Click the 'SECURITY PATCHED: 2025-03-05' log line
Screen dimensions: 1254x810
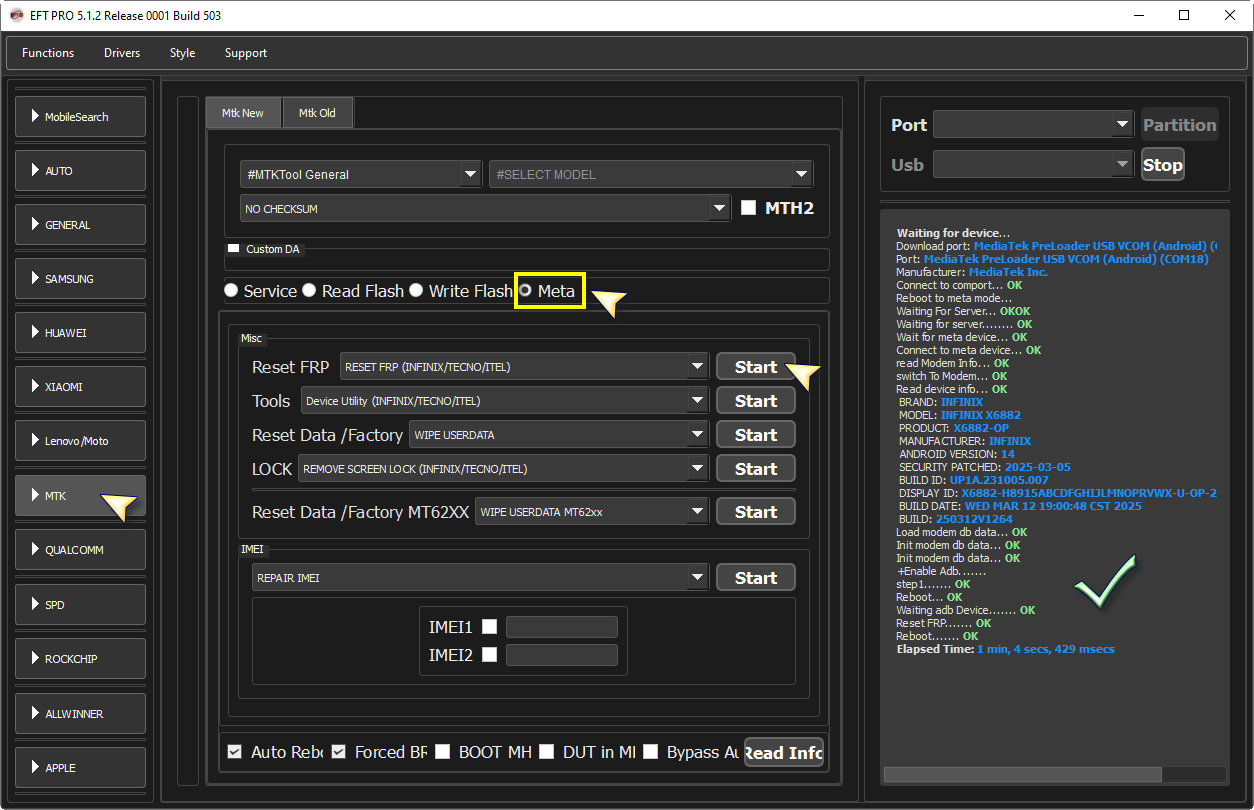985,467
